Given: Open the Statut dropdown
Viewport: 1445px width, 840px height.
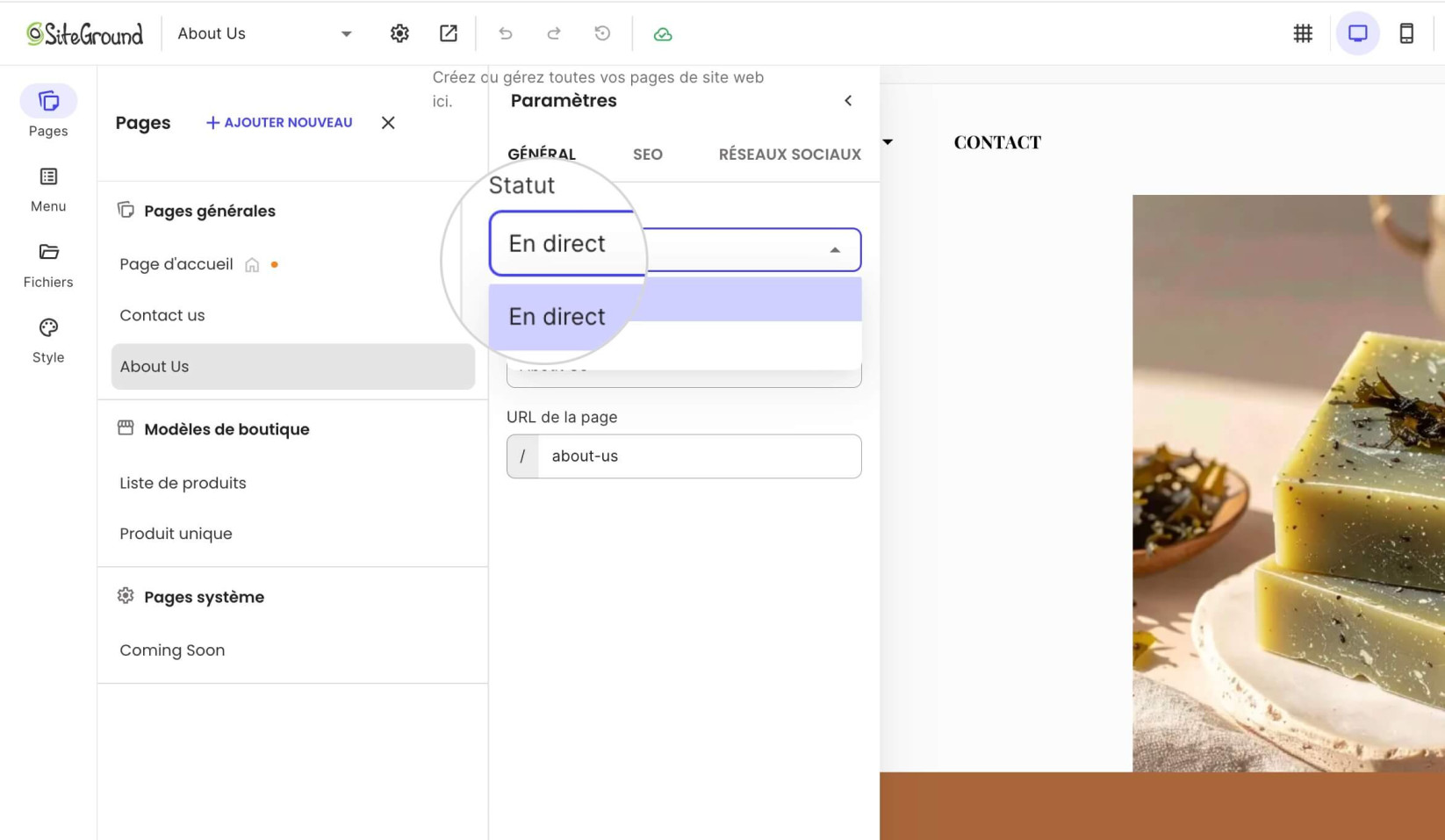Looking at the screenshot, I should point(674,249).
